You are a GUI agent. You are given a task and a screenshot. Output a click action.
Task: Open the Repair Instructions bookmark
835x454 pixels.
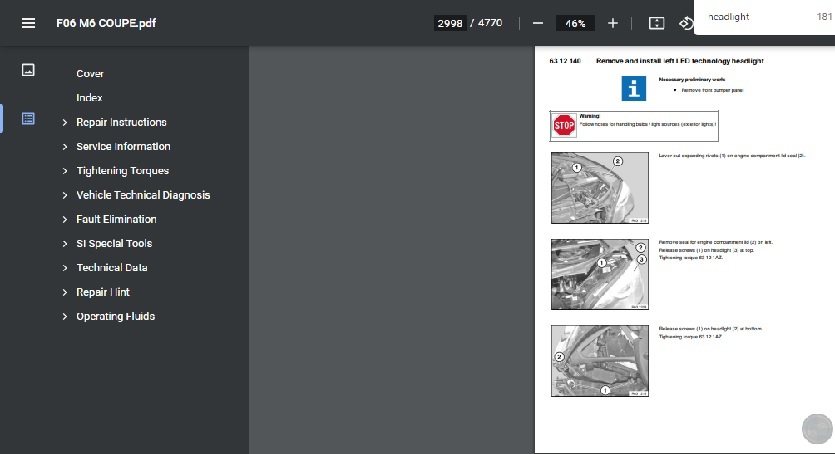[x=121, y=122]
